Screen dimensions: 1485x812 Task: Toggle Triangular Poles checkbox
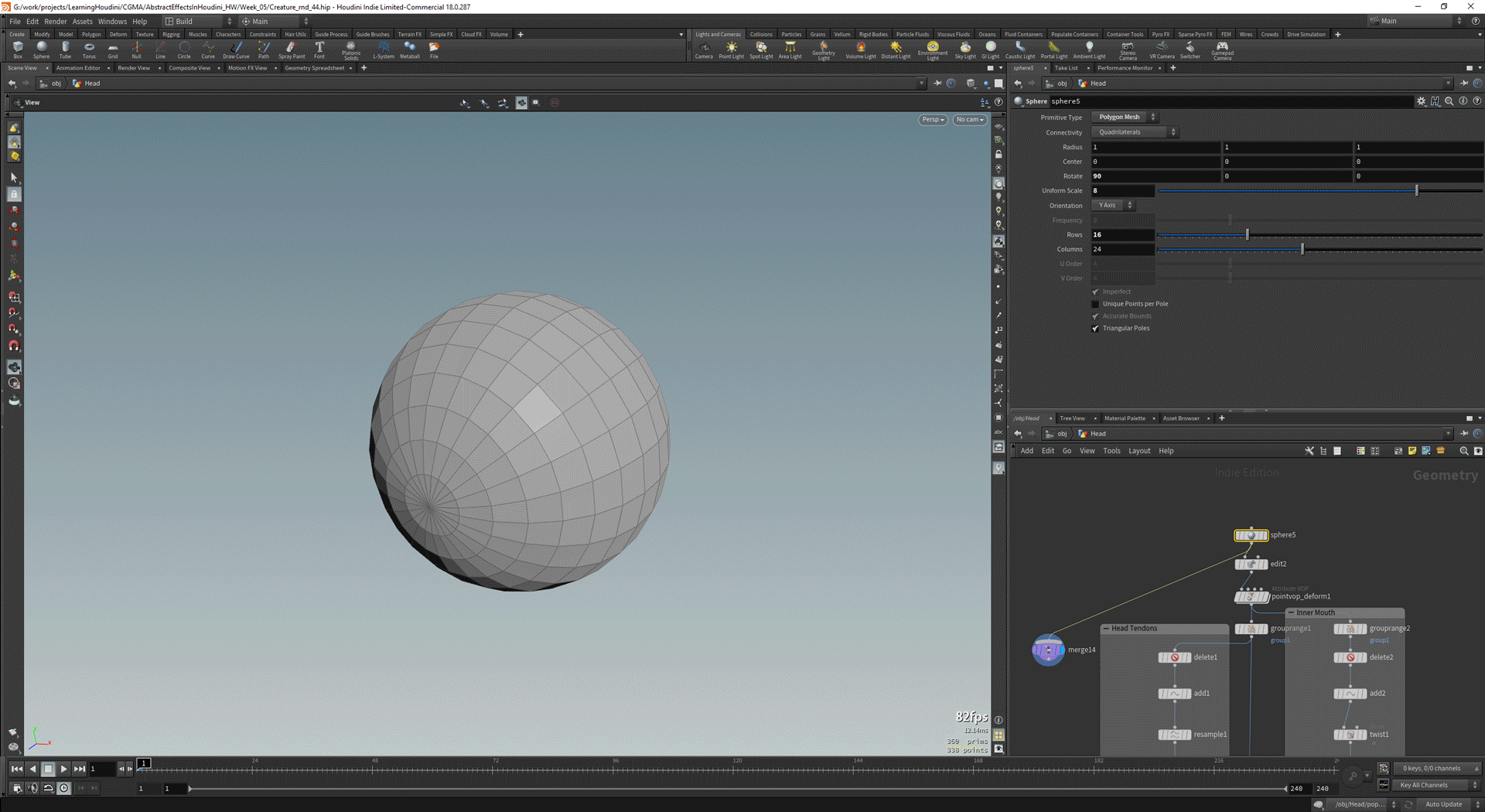tap(1095, 328)
